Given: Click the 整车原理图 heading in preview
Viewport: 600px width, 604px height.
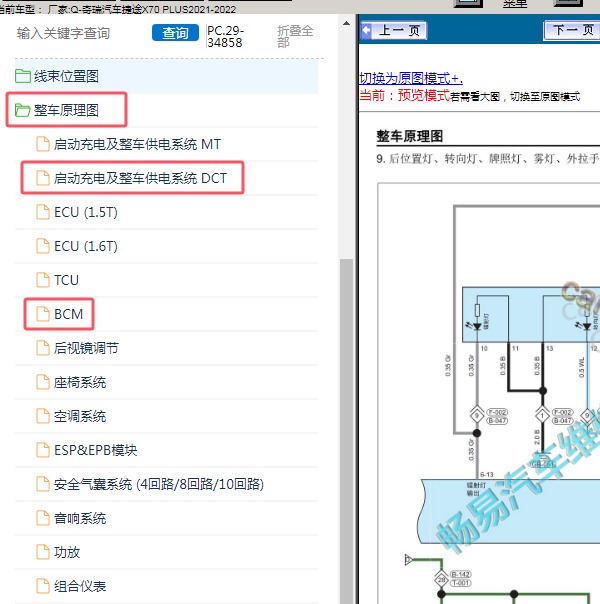Looking at the screenshot, I should pos(410,136).
